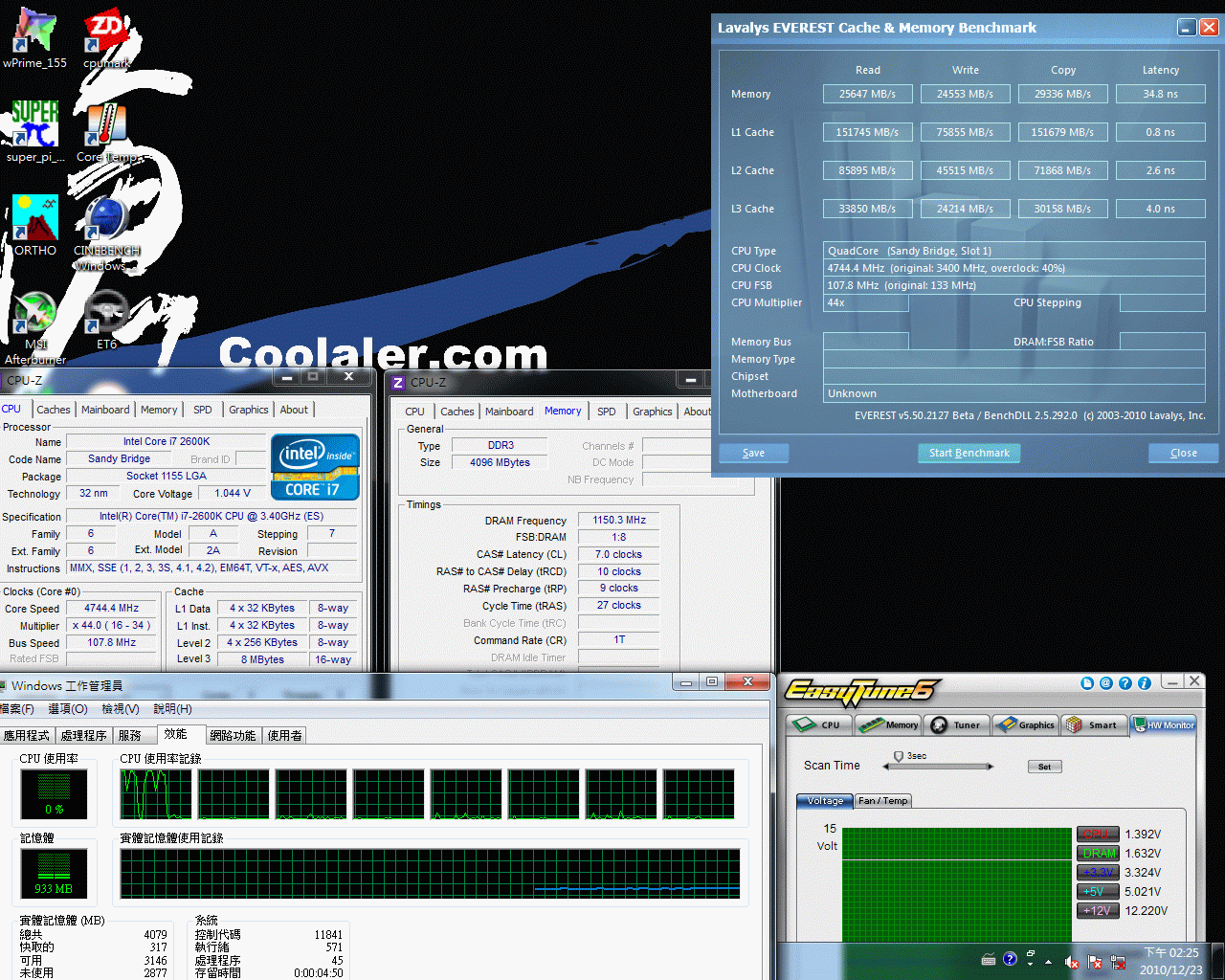Viewport: 1225px width, 980px height.
Task: Open the Smart tab in EasyTune6
Action: (x=1093, y=724)
